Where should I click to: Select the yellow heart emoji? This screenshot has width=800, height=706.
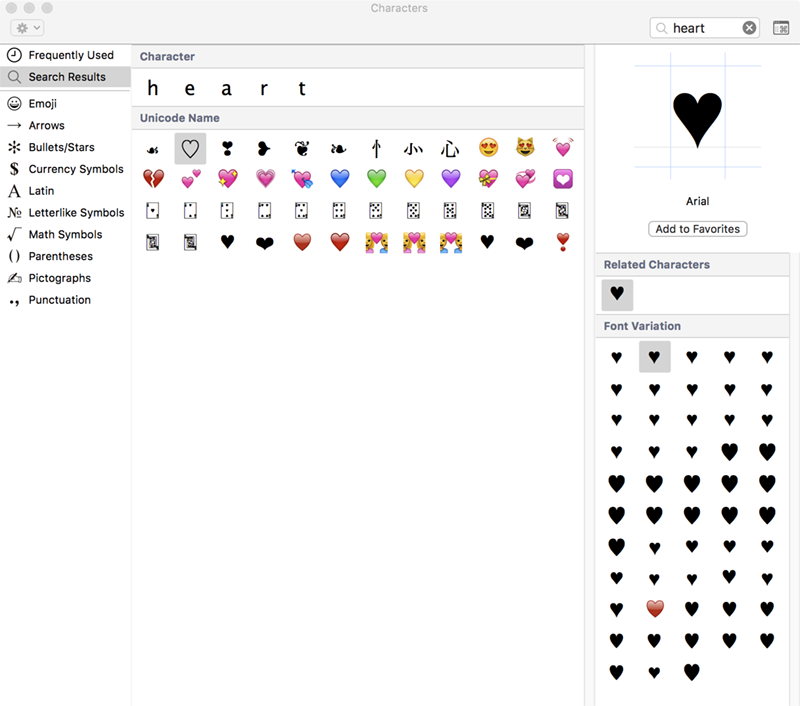pos(414,179)
